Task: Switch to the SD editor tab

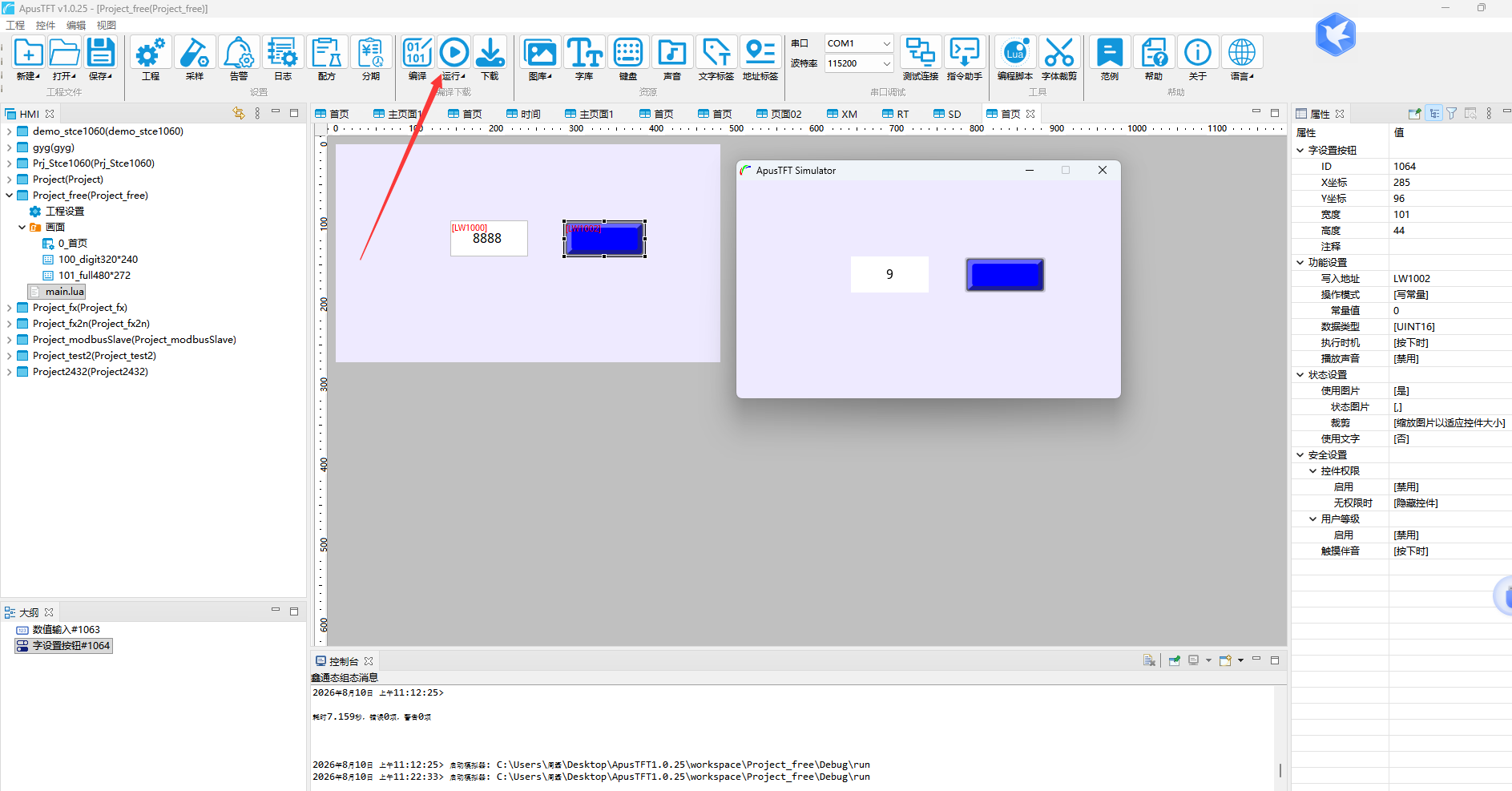Action: tap(947, 115)
